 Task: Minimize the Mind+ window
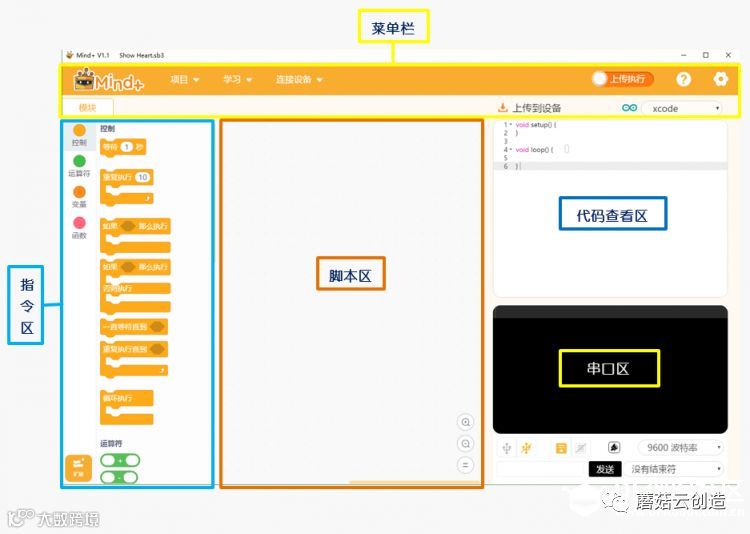[x=684, y=55]
